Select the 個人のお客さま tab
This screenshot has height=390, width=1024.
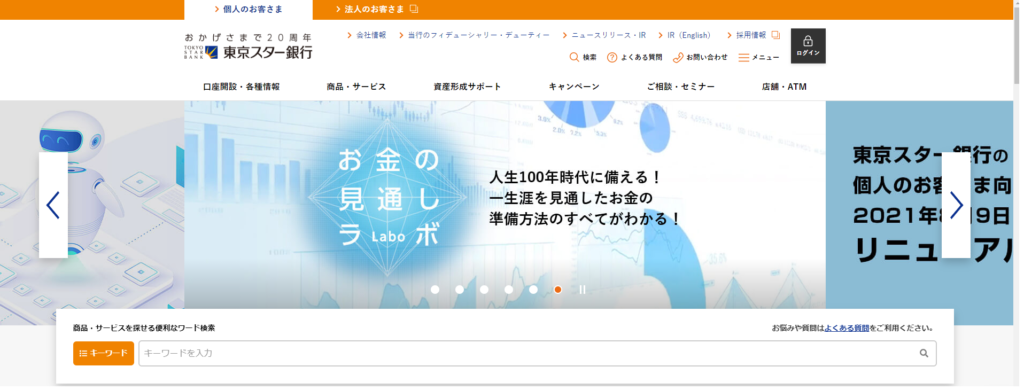[x=248, y=9]
